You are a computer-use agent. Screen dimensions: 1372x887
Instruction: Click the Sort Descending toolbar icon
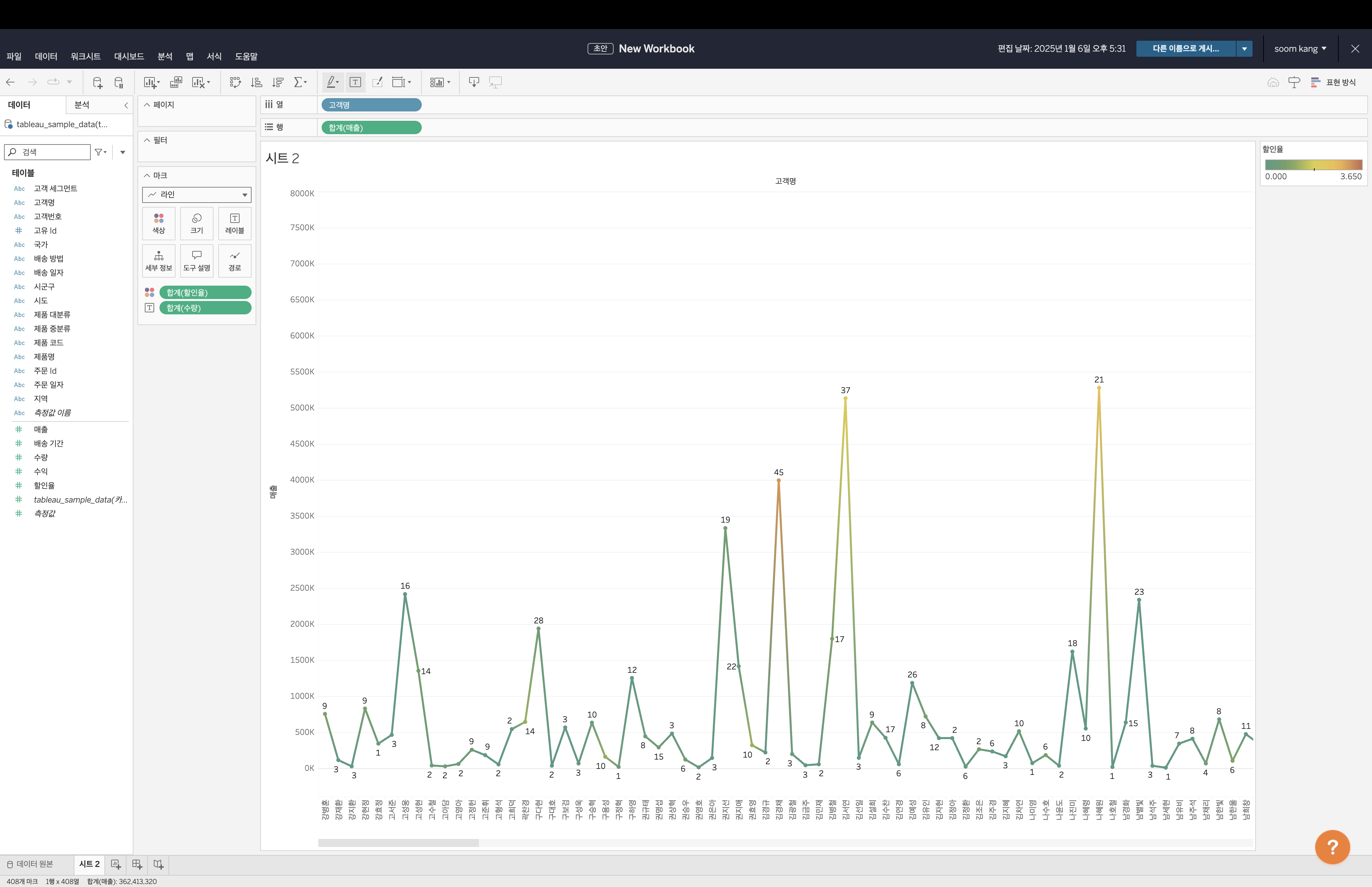click(x=278, y=82)
